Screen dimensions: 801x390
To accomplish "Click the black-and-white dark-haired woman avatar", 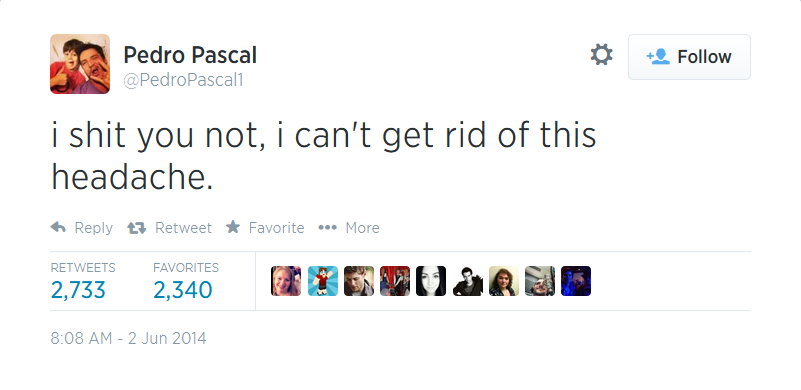I will pos(431,281).
